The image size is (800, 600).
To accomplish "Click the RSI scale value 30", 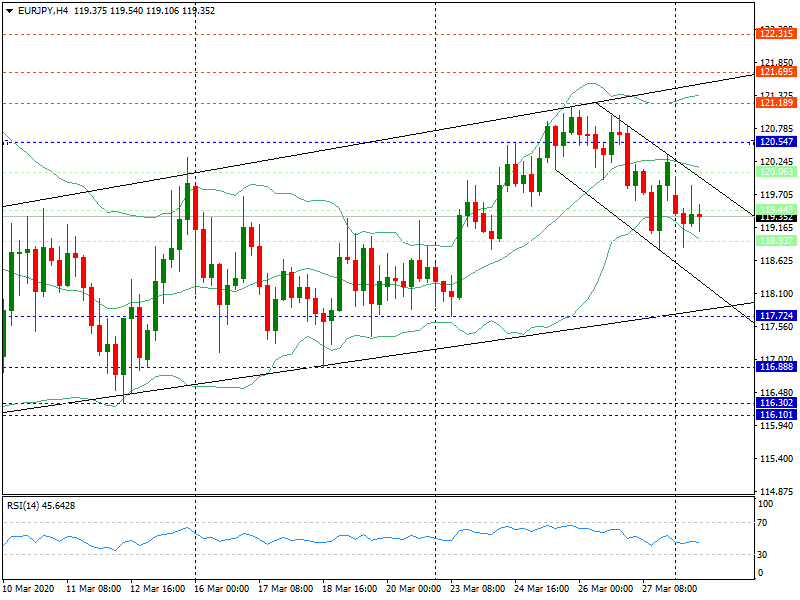I will point(764,554).
